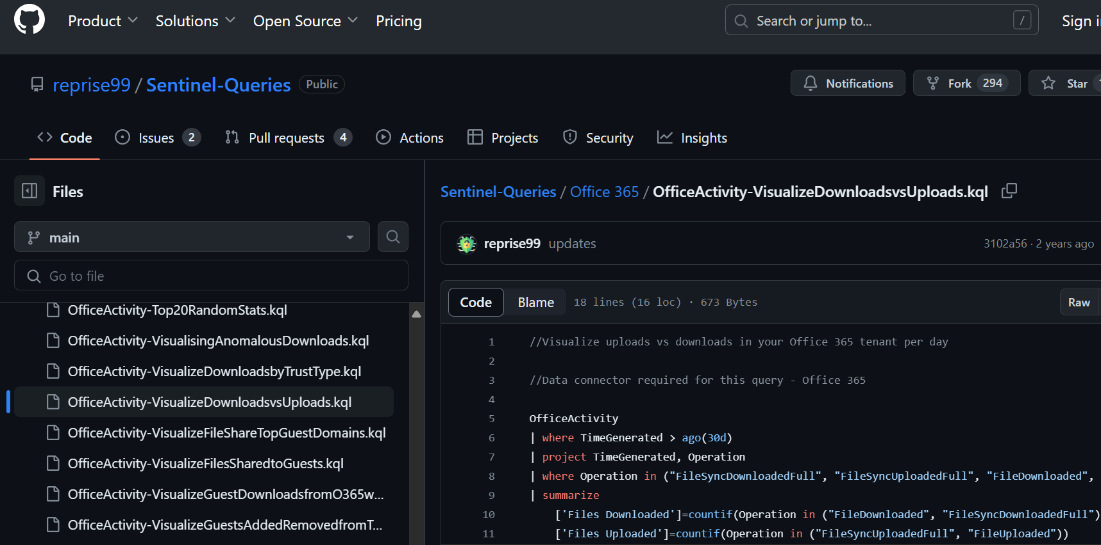Open the Office 365 breadcrumb folder
This screenshot has width=1101, height=545.
[605, 192]
